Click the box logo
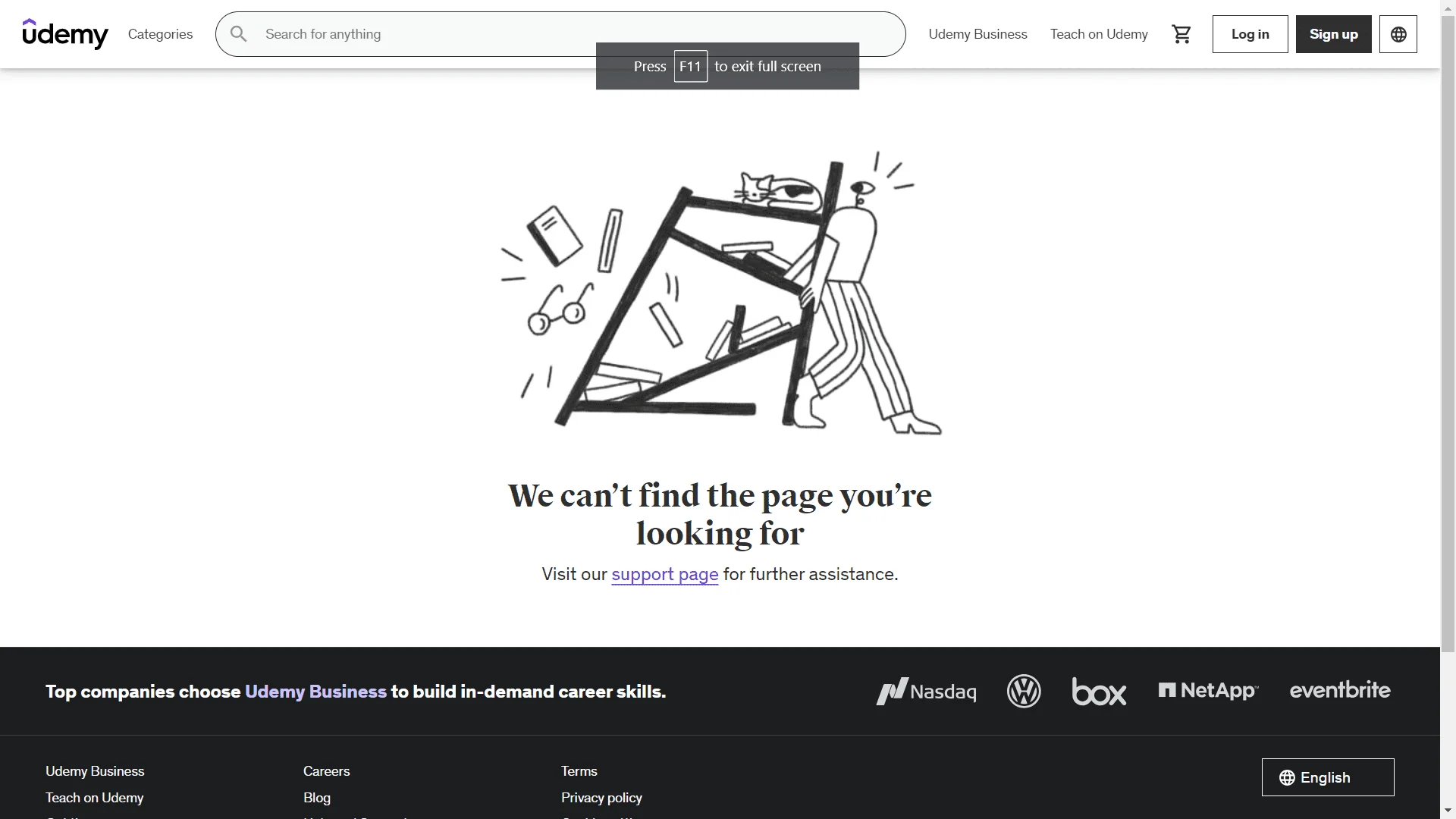1456x819 pixels. 1099,691
